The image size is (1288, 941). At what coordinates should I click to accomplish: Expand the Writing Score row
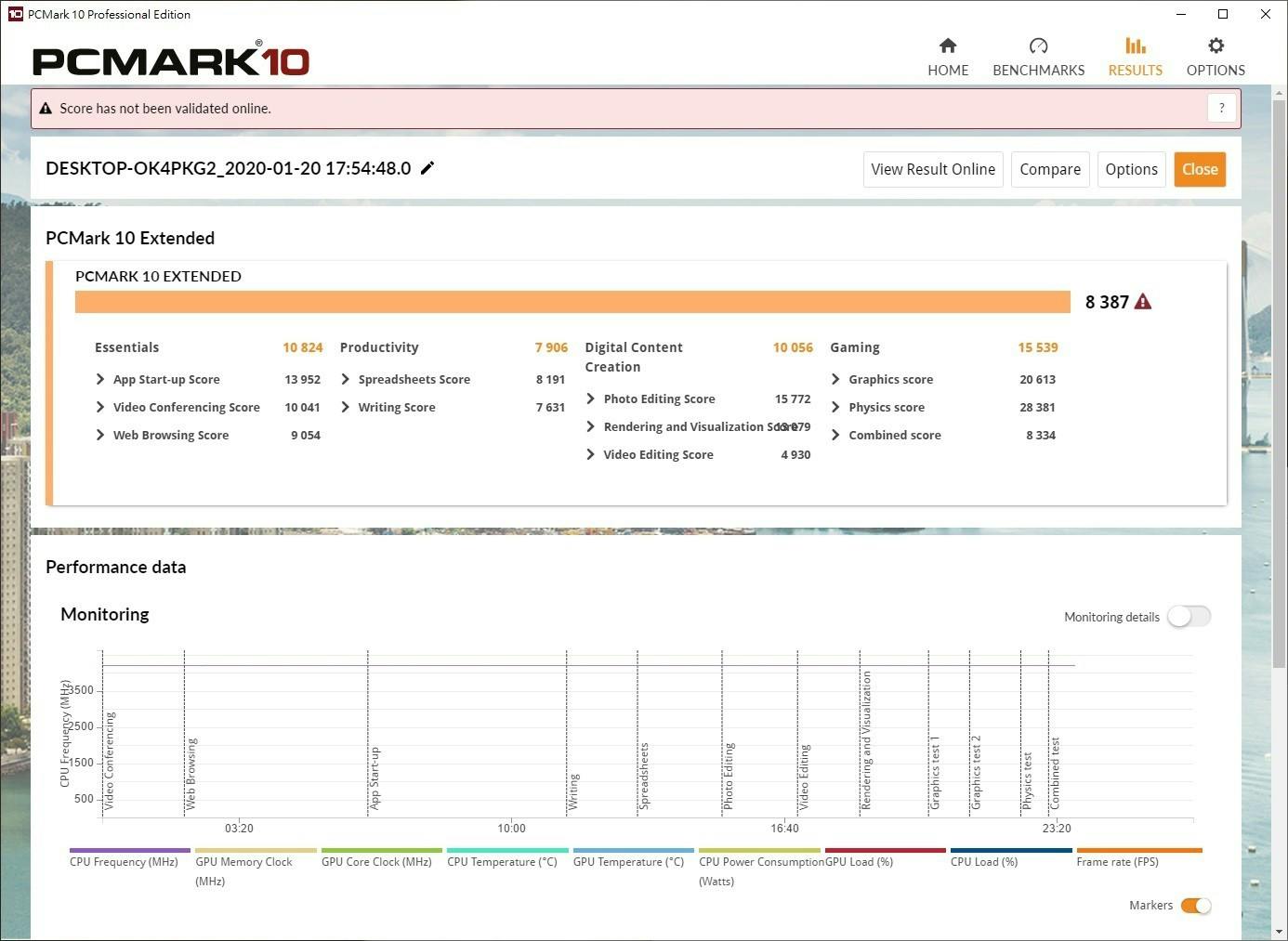346,407
